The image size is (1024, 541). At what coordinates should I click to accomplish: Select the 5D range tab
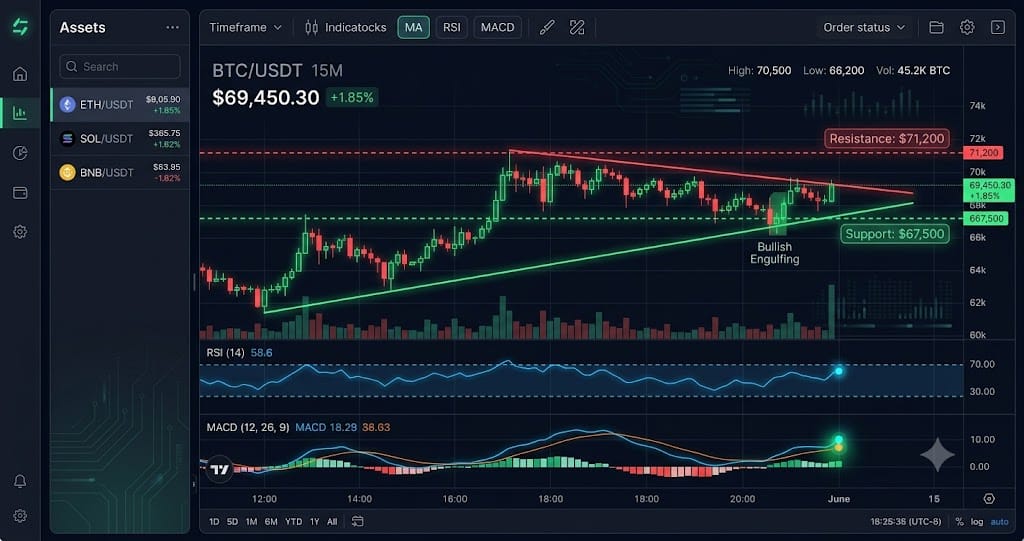232,521
